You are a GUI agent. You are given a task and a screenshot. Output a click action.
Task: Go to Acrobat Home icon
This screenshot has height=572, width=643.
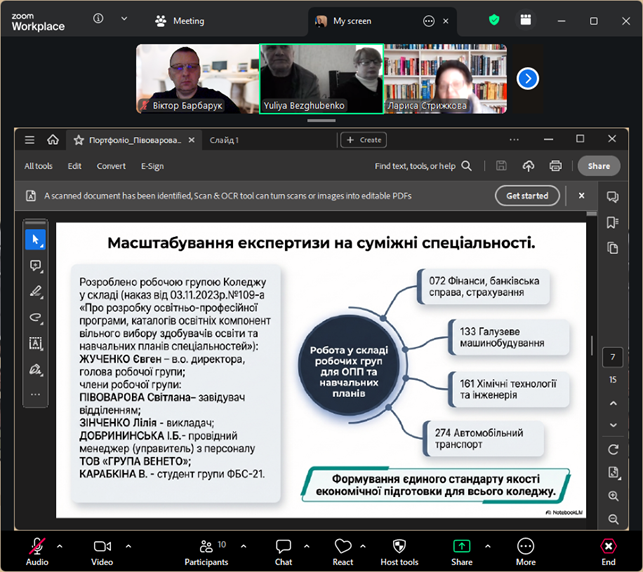coord(53,140)
